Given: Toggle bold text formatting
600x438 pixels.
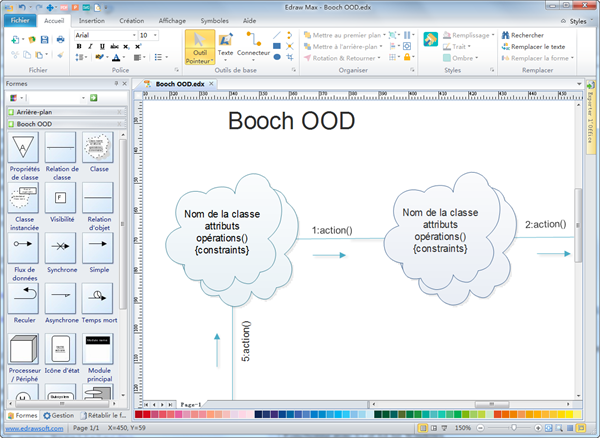Looking at the screenshot, I should point(79,46).
